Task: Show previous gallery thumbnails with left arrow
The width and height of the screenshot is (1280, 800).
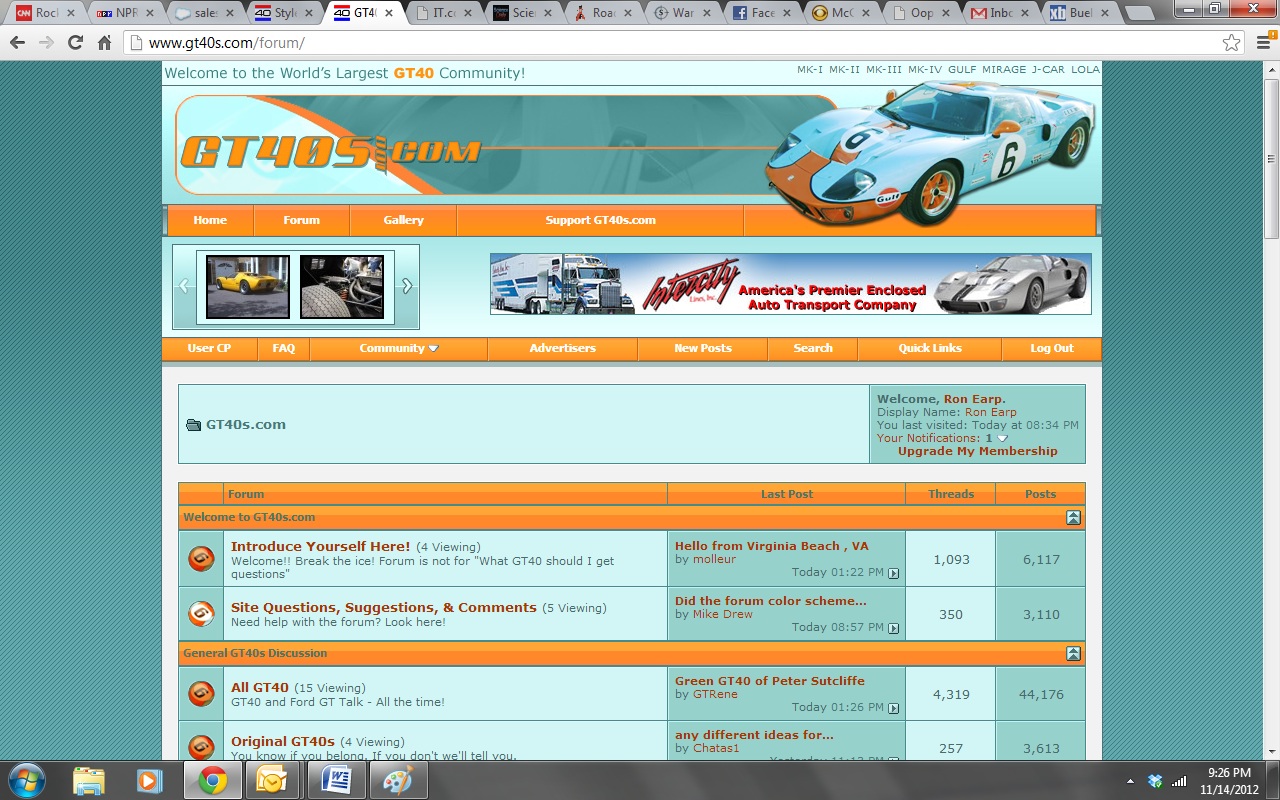Action: (183, 285)
